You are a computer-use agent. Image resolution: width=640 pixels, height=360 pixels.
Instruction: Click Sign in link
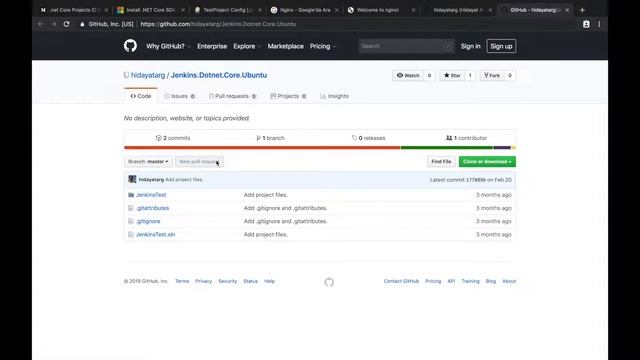coord(470,46)
